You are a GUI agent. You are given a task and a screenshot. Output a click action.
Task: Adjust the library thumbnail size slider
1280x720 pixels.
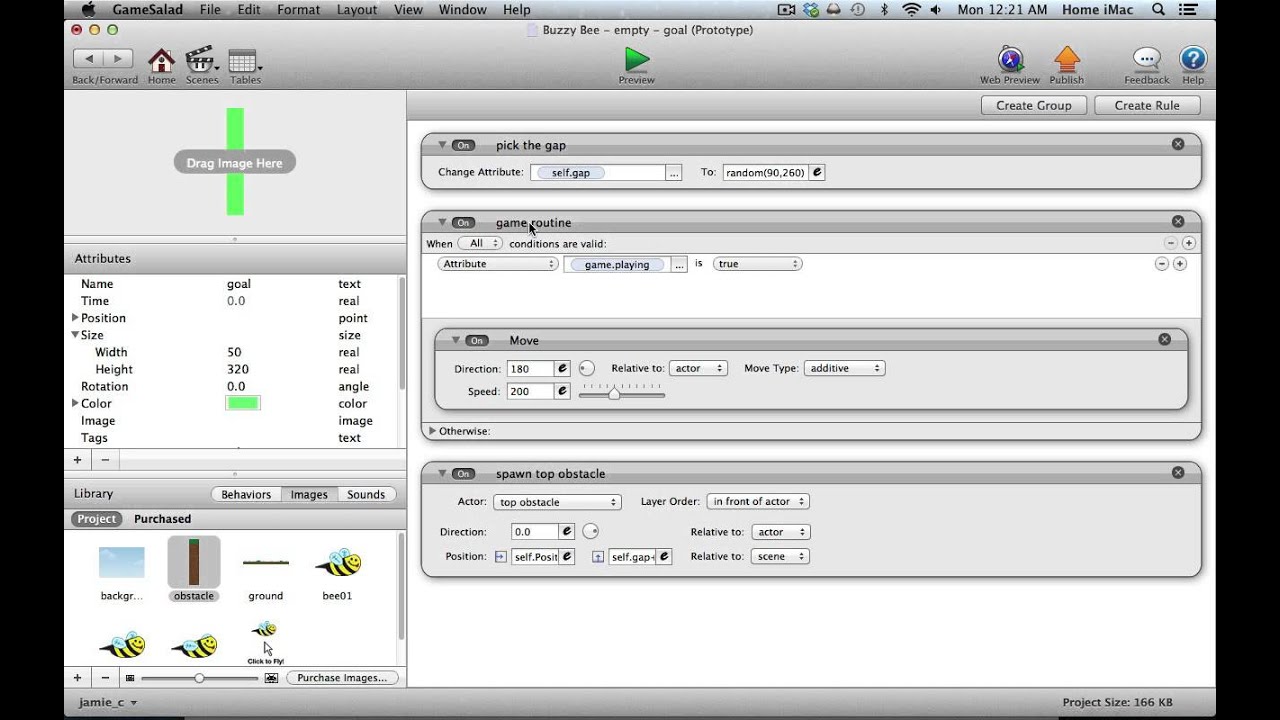tap(199, 678)
